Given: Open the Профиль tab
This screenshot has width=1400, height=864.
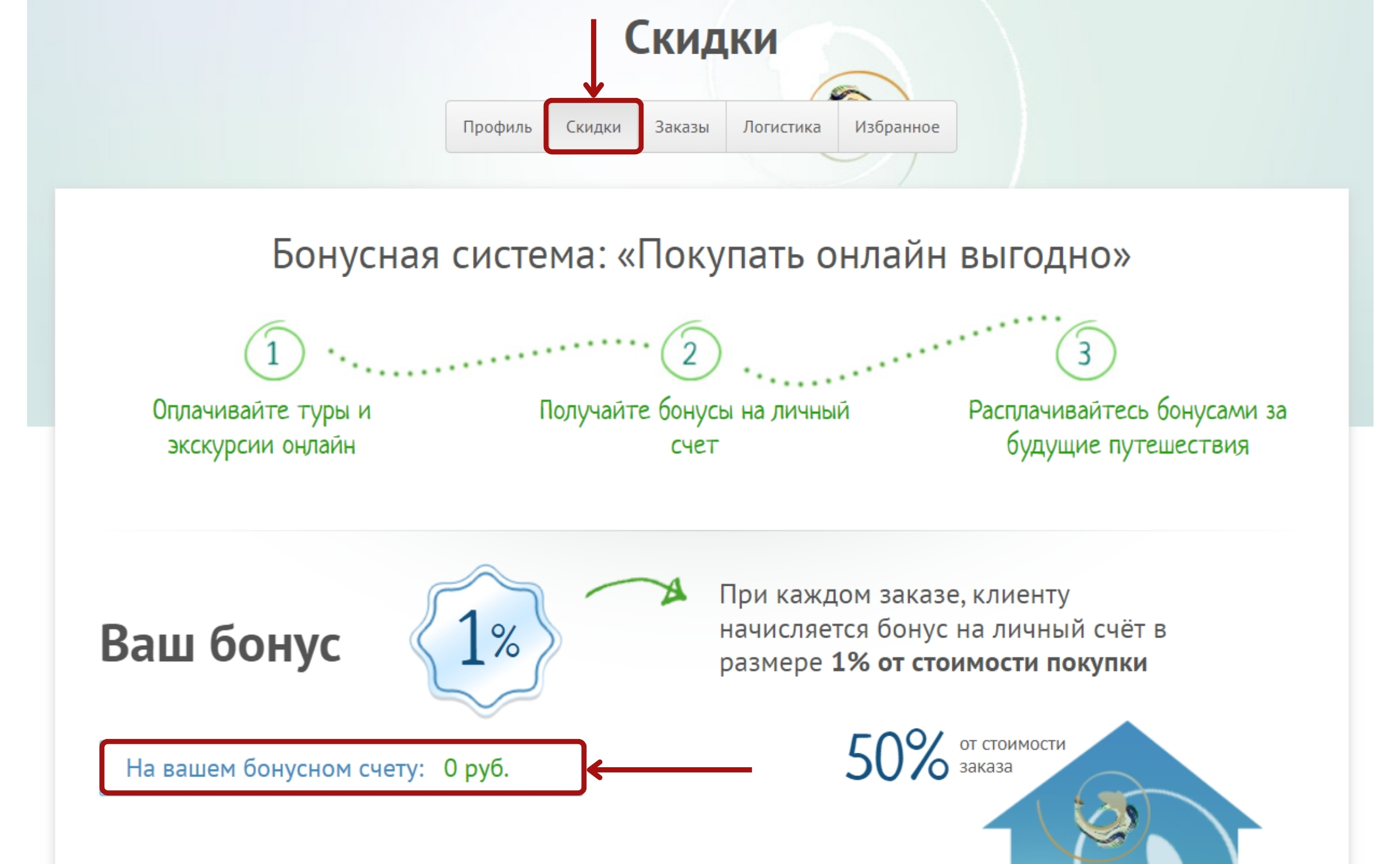Looking at the screenshot, I should coord(497,127).
